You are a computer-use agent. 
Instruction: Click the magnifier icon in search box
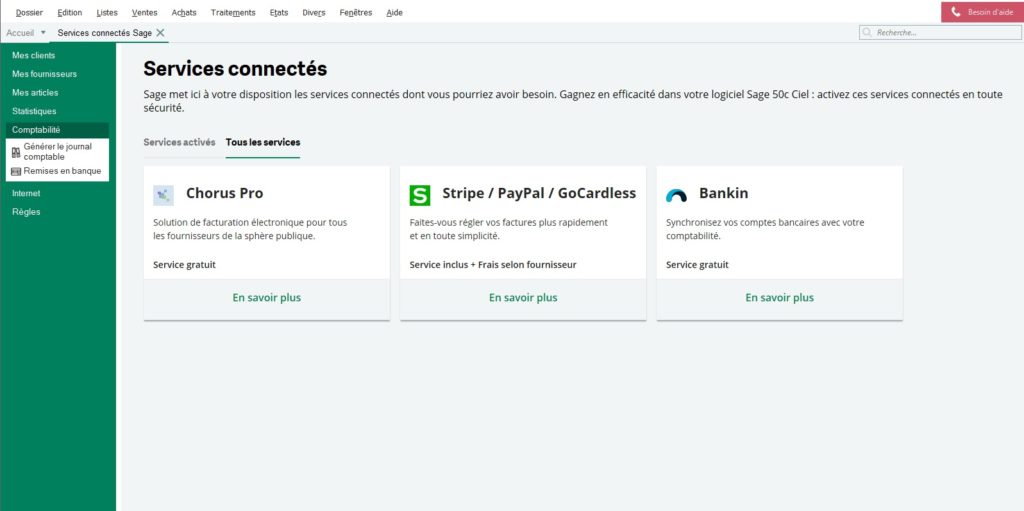tap(867, 32)
